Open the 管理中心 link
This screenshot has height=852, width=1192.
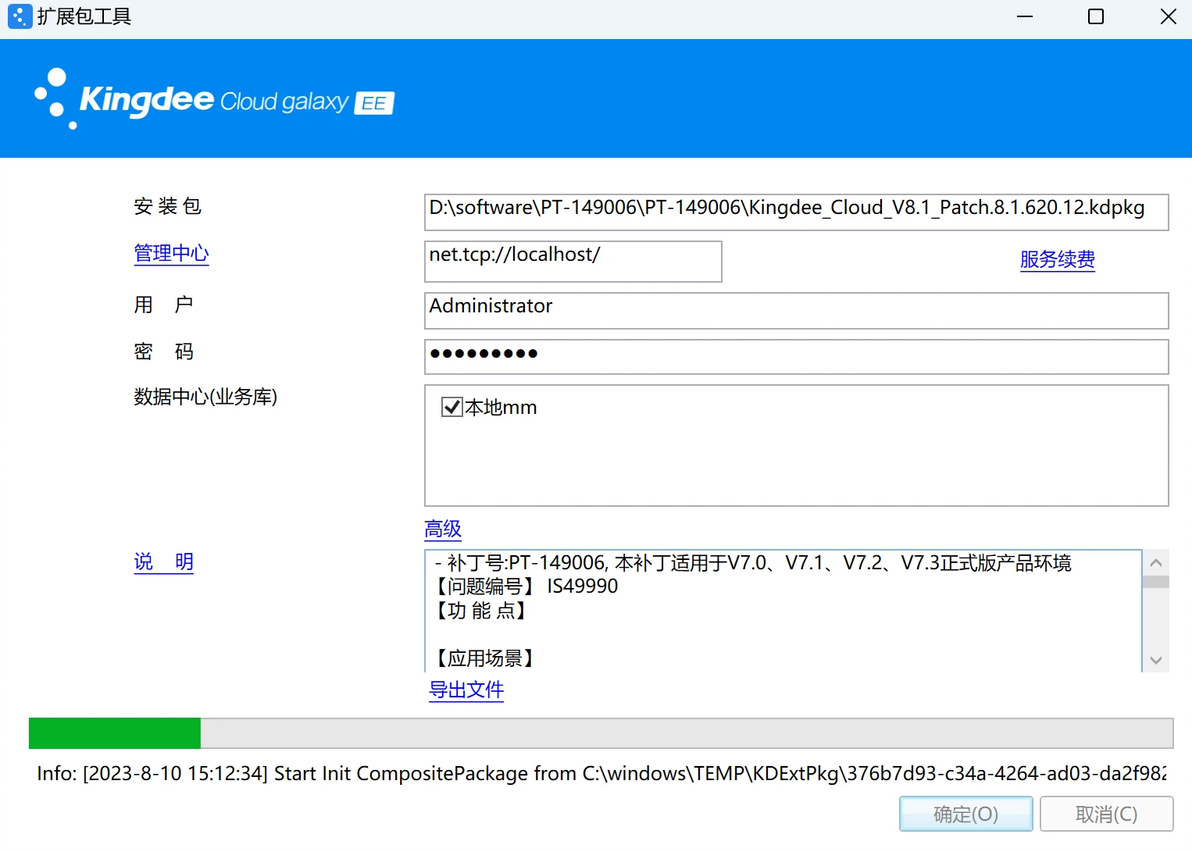point(171,253)
